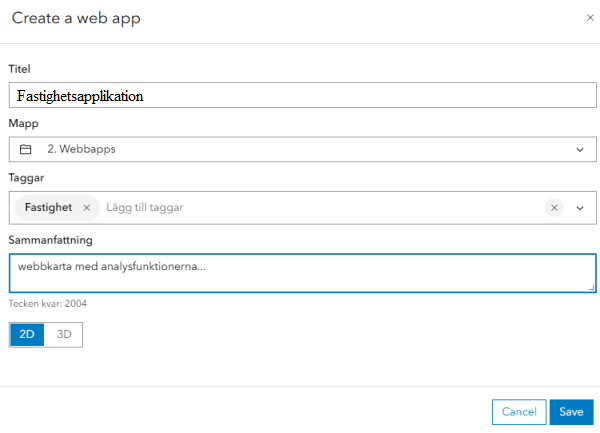Switch to 2D mode
The image size is (600, 433).
pyautogui.click(x=27, y=335)
